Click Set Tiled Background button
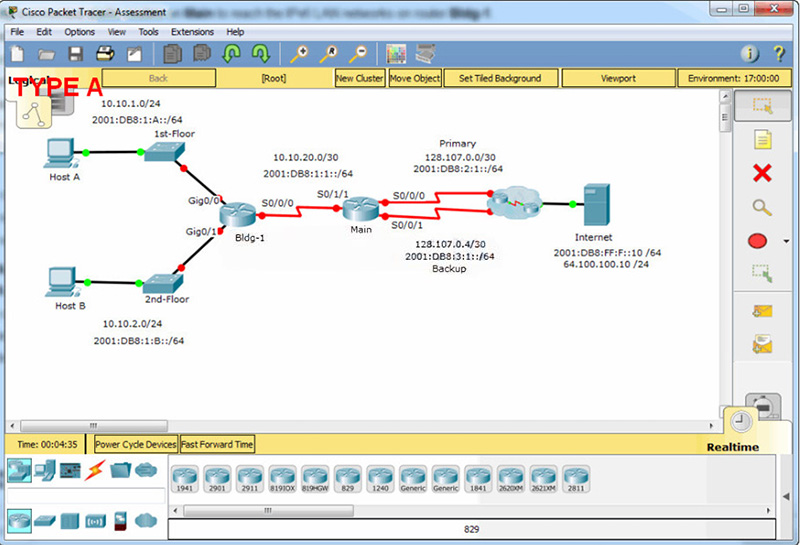800x545 pixels. tap(501, 78)
